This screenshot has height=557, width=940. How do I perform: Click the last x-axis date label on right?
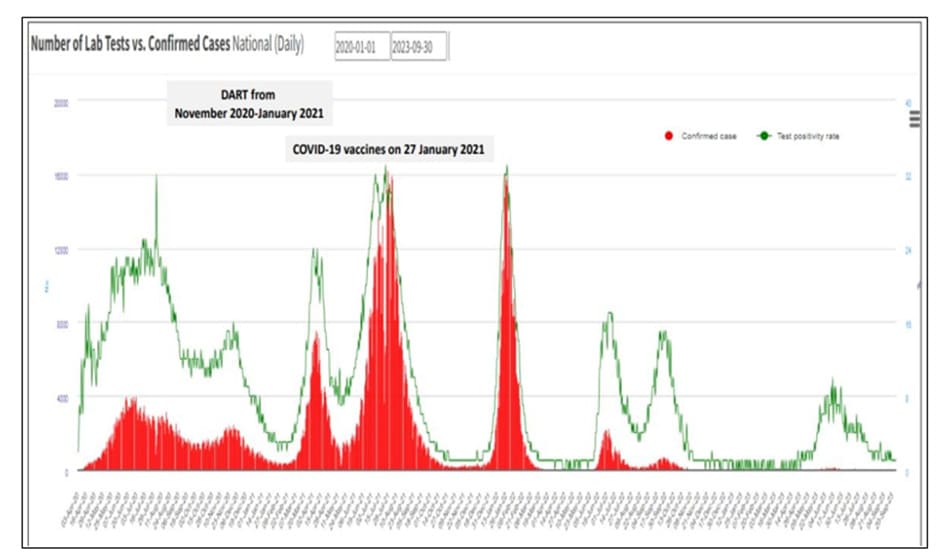tap(889, 505)
